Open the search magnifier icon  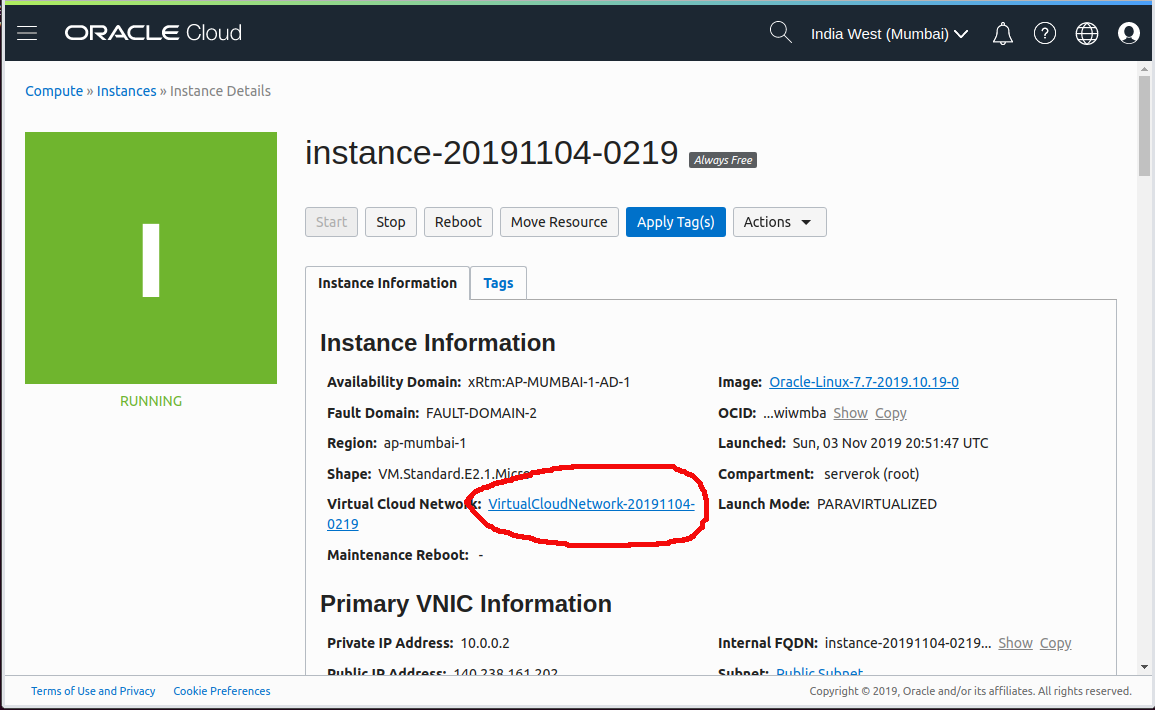click(x=780, y=32)
